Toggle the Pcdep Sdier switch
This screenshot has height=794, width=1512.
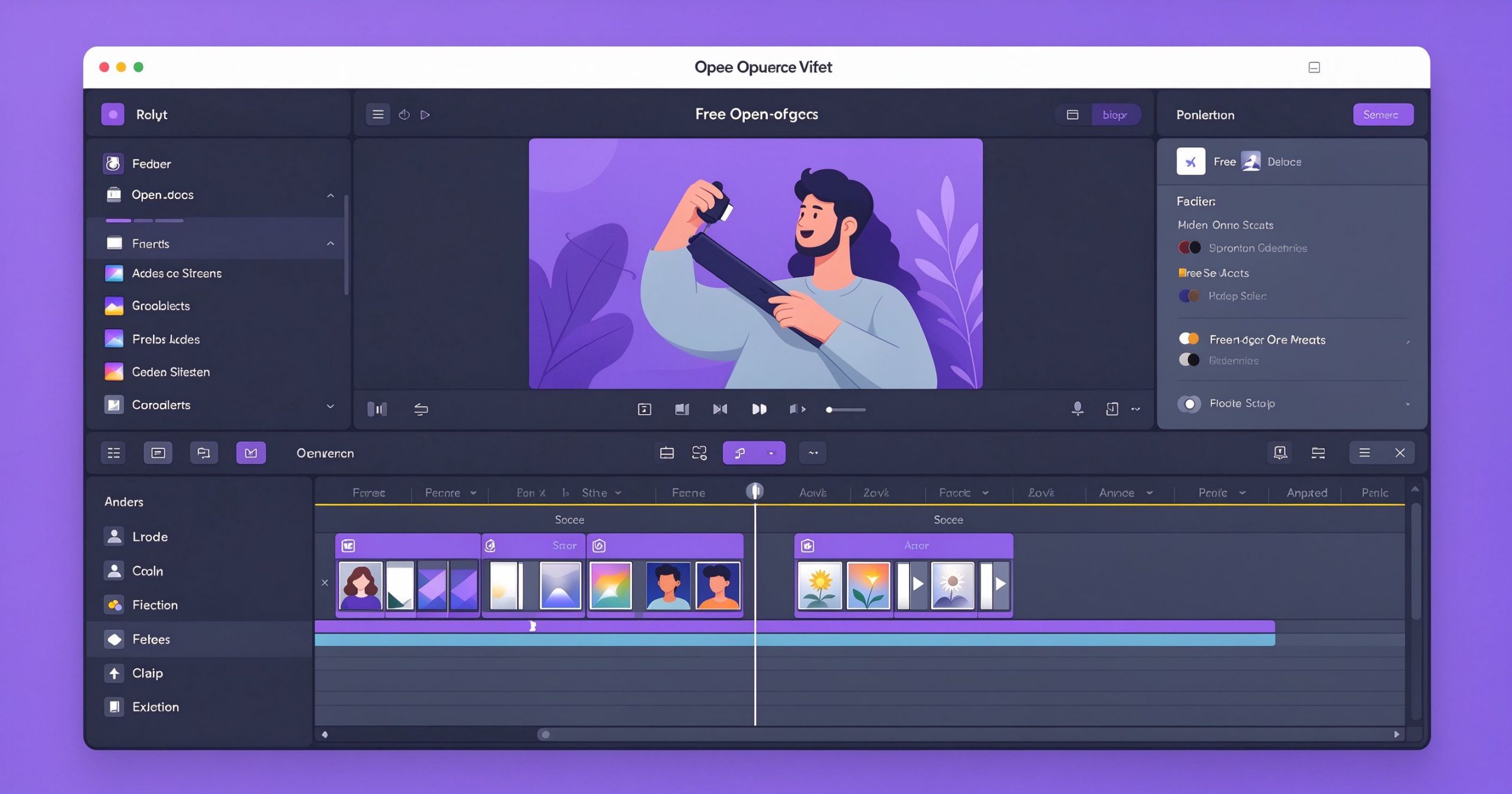pos(1189,295)
